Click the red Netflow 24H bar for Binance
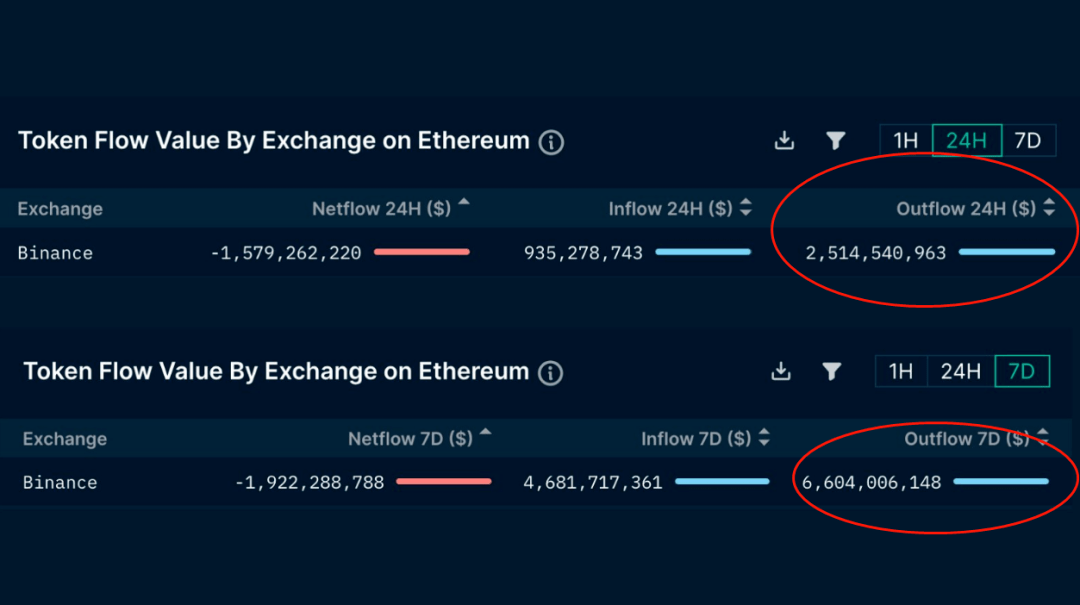This screenshot has height=605, width=1080. point(421,252)
